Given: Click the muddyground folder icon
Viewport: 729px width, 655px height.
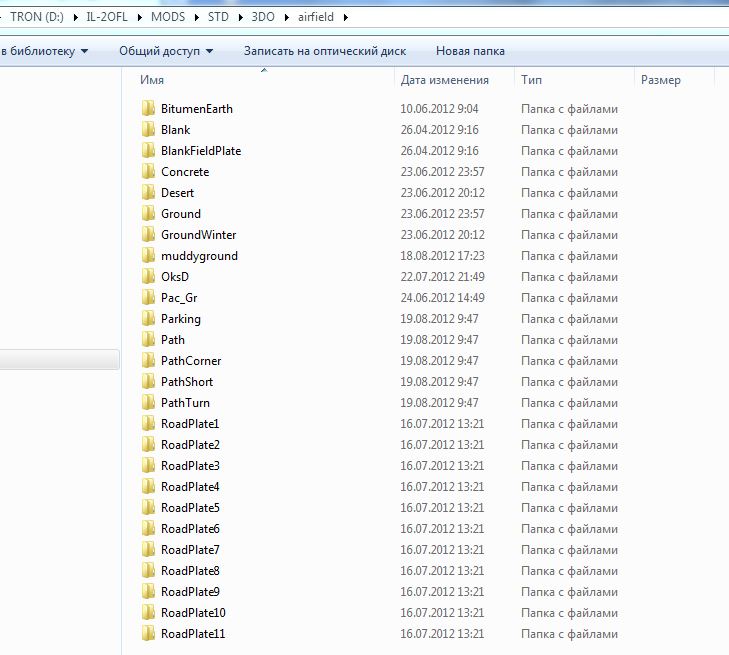Looking at the screenshot, I should (x=148, y=255).
